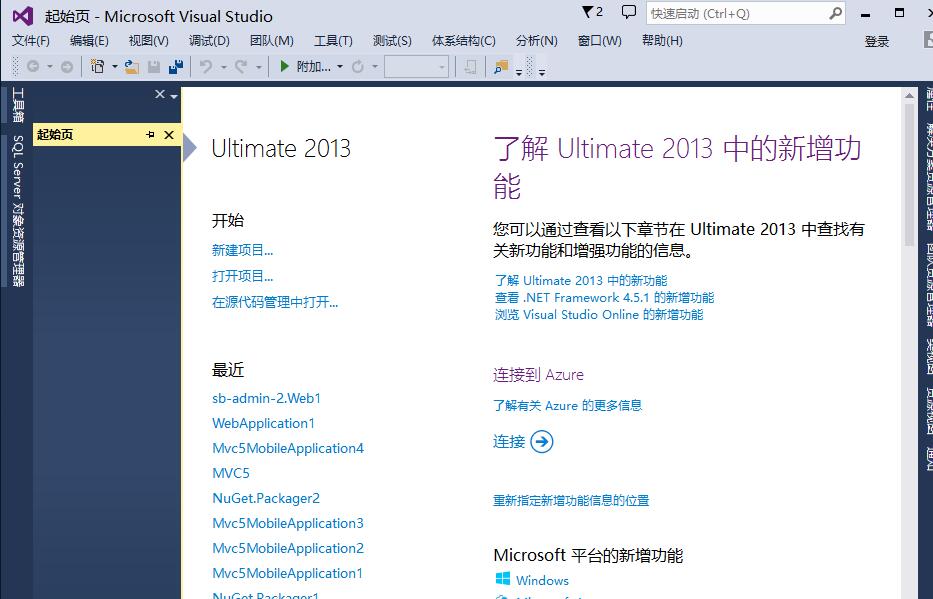Click the greyed-out device icon beside the empty combo box
This screenshot has height=599, width=933.
pos(470,67)
